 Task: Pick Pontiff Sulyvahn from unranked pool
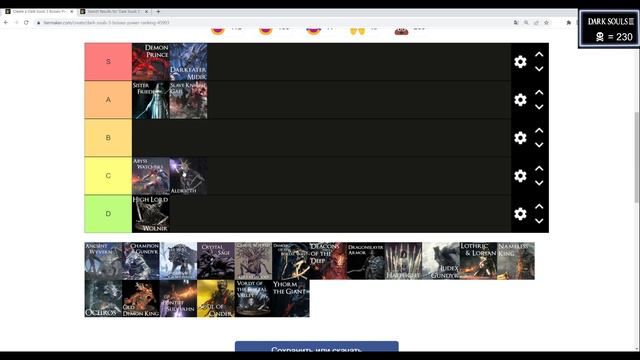pyautogui.click(x=178, y=298)
